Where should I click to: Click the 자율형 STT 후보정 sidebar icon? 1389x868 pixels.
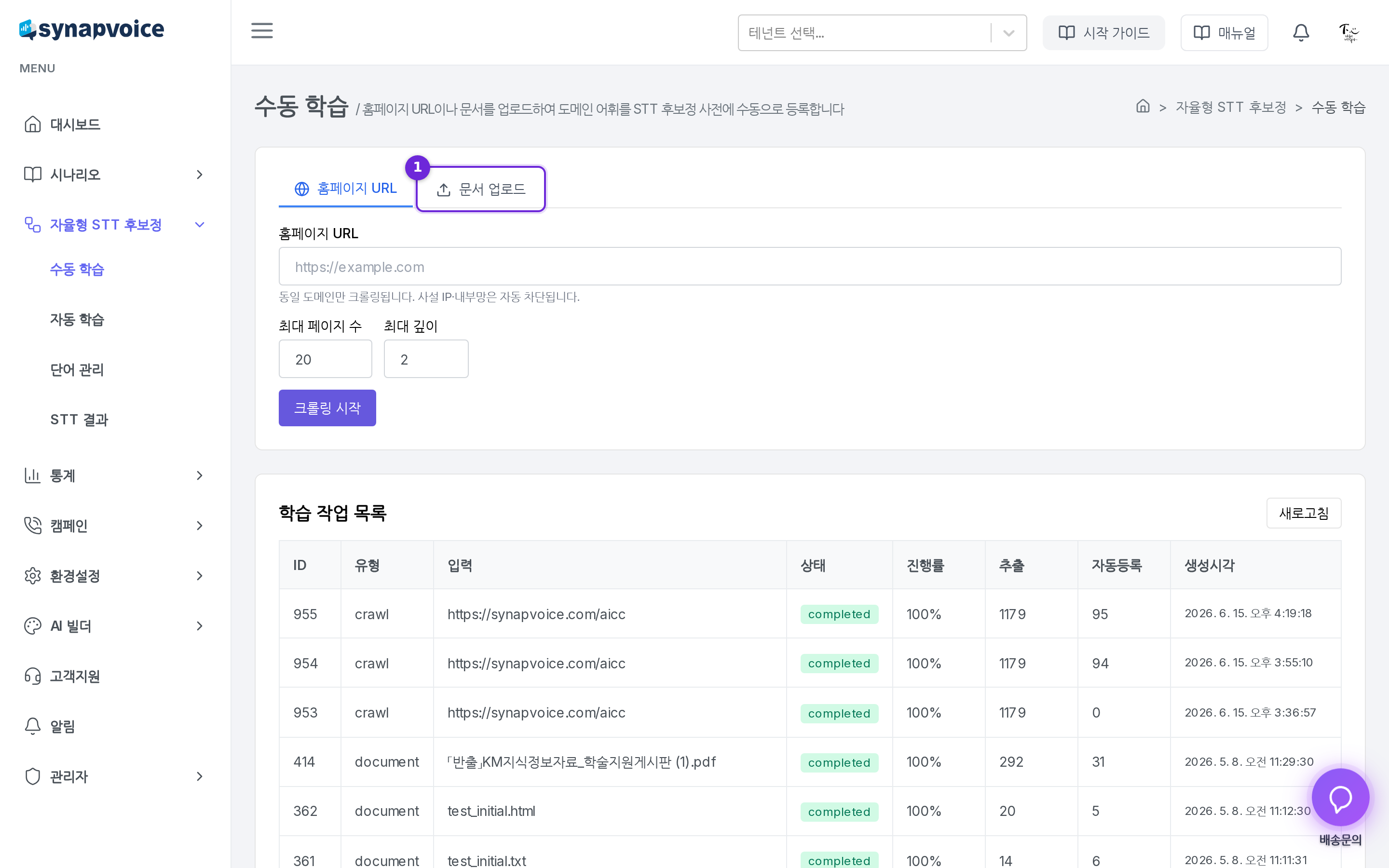click(x=33, y=224)
